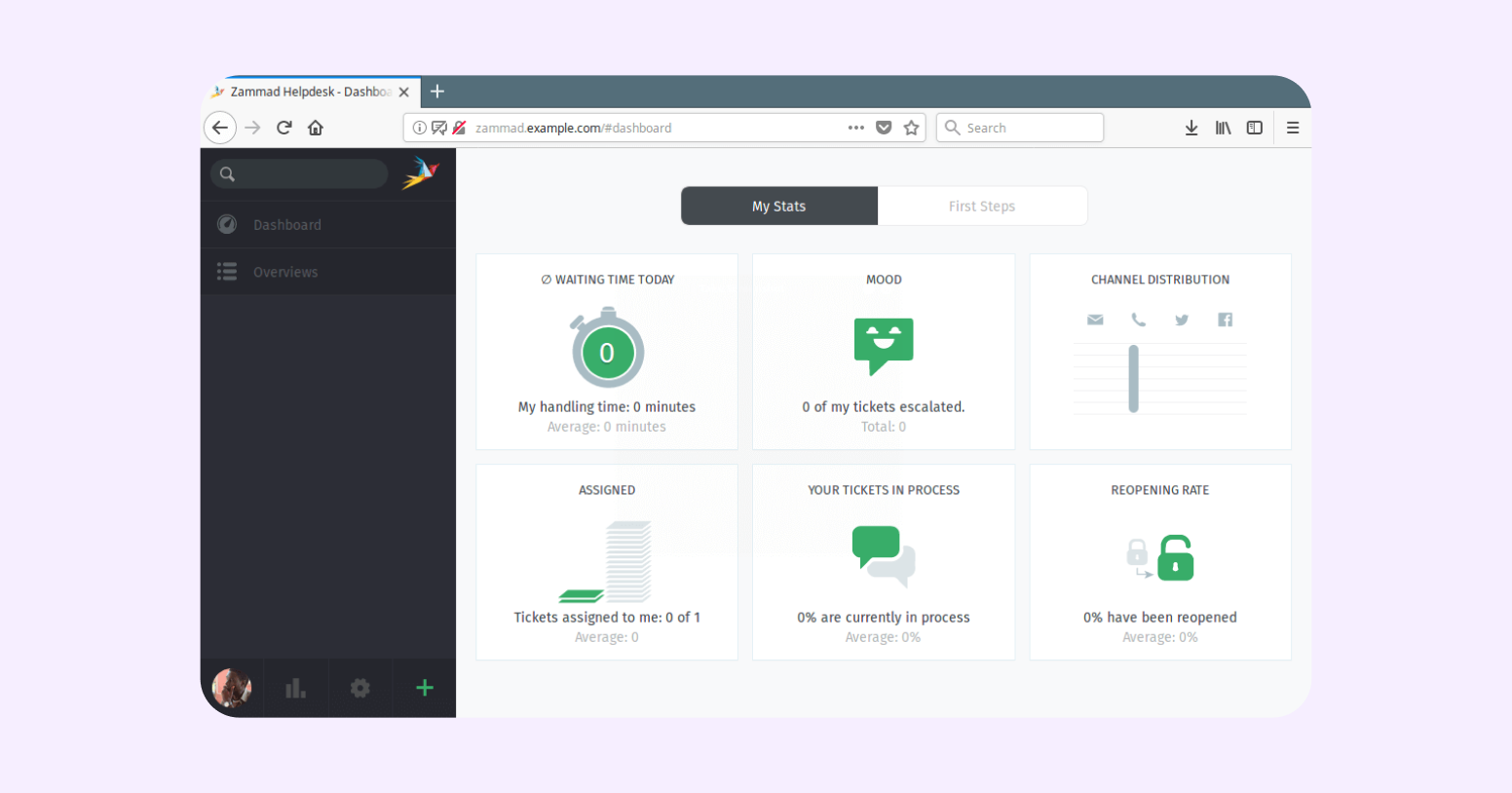Click the browser home icon
This screenshot has height=793, width=1512.
pos(316,128)
